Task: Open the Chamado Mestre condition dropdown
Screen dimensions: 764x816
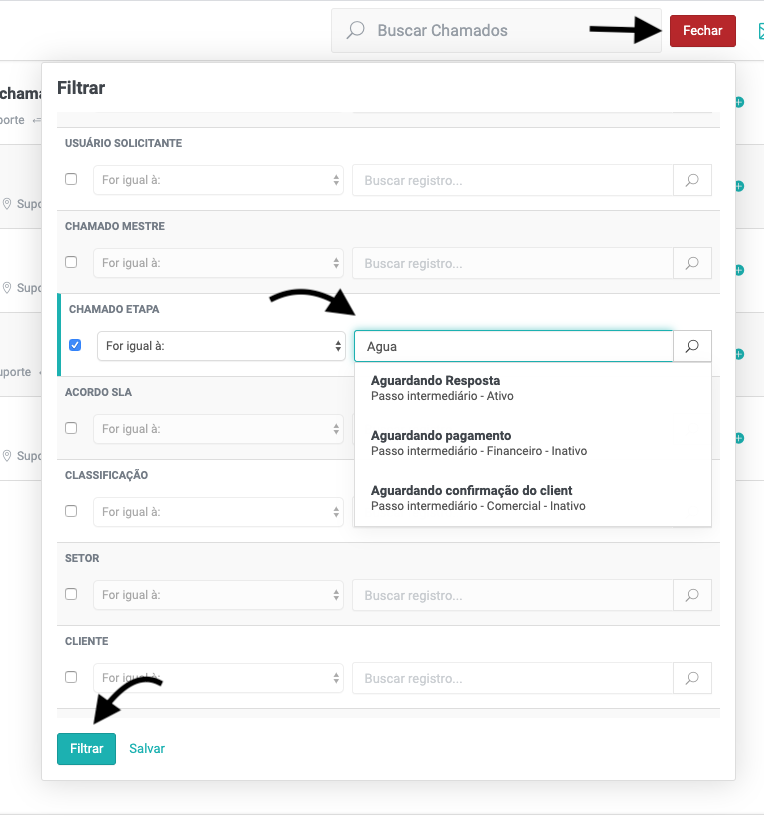Action: pos(218,263)
